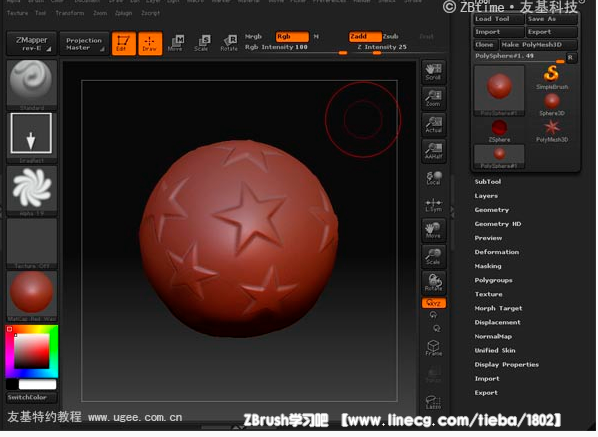Activate the Edit mode button
This screenshot has width=598, height=437.
coord(124,43)
